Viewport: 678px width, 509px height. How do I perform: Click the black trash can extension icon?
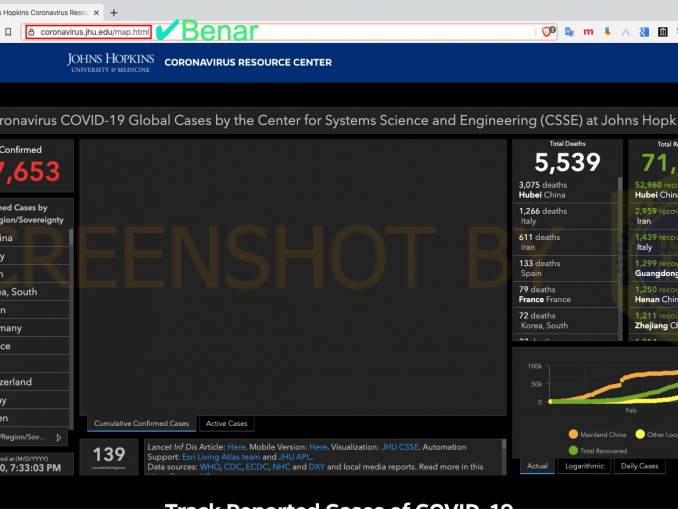[662, 32]
